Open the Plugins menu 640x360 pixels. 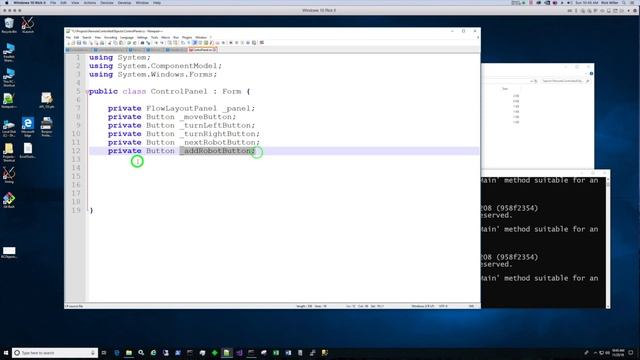point(187,37)
